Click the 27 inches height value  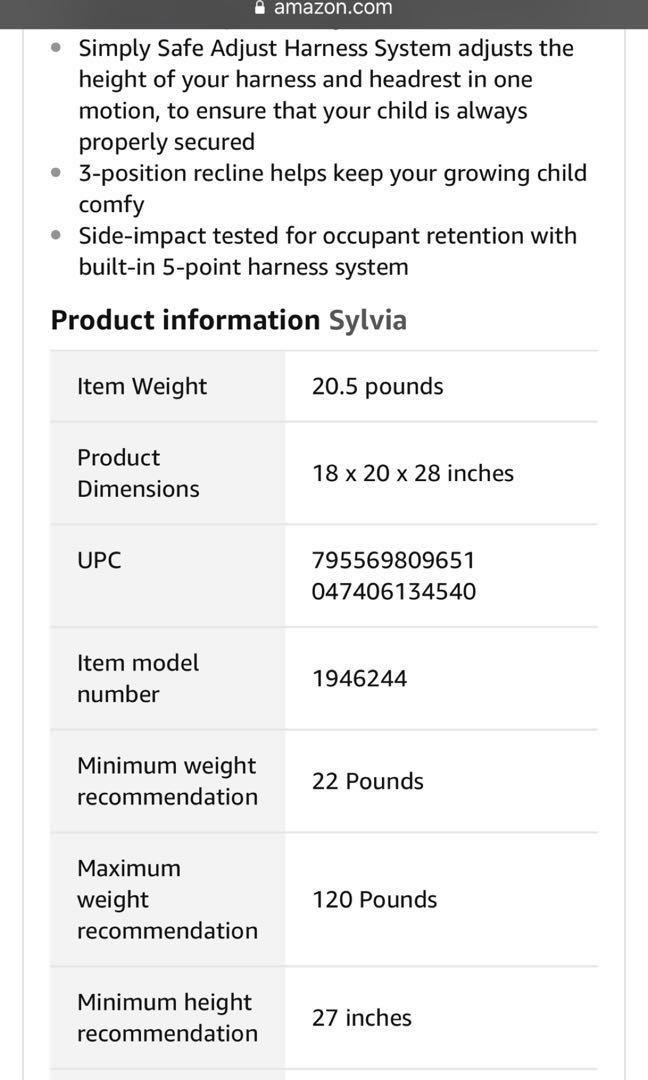coord(361,1017)
